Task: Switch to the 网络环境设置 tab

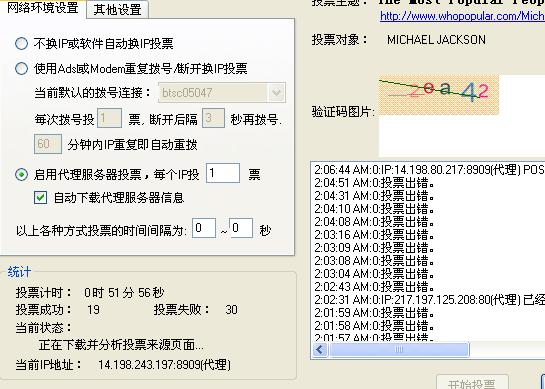Action: click(x=42, y=8)
